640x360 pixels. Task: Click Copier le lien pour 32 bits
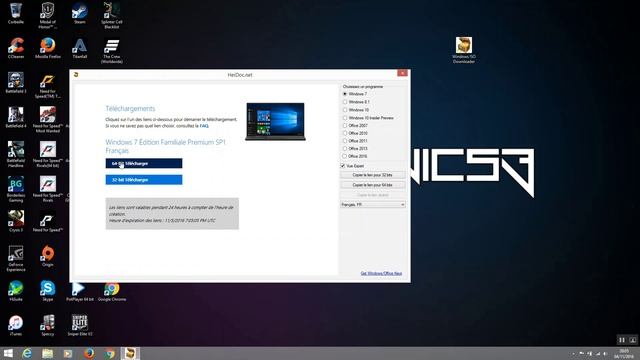(x=373, y=175)
